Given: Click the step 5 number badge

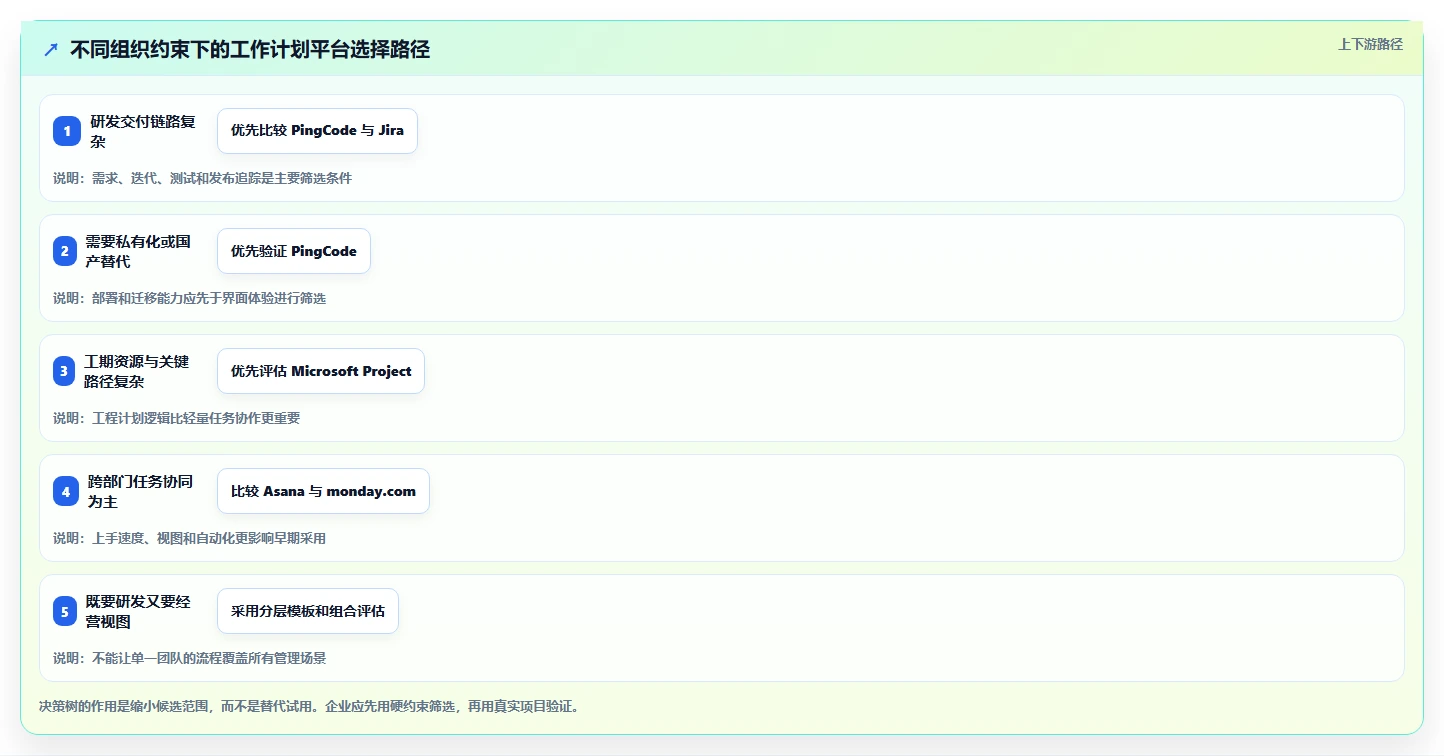Looking at the screenshot, I should point(65,611).
